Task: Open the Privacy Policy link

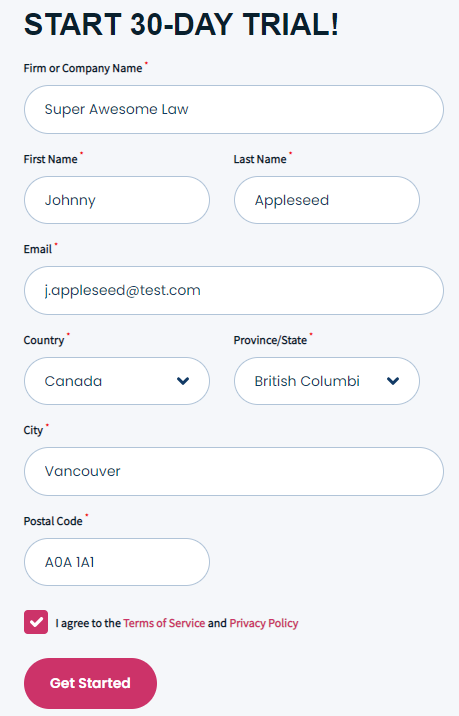Action: point(264,623)
